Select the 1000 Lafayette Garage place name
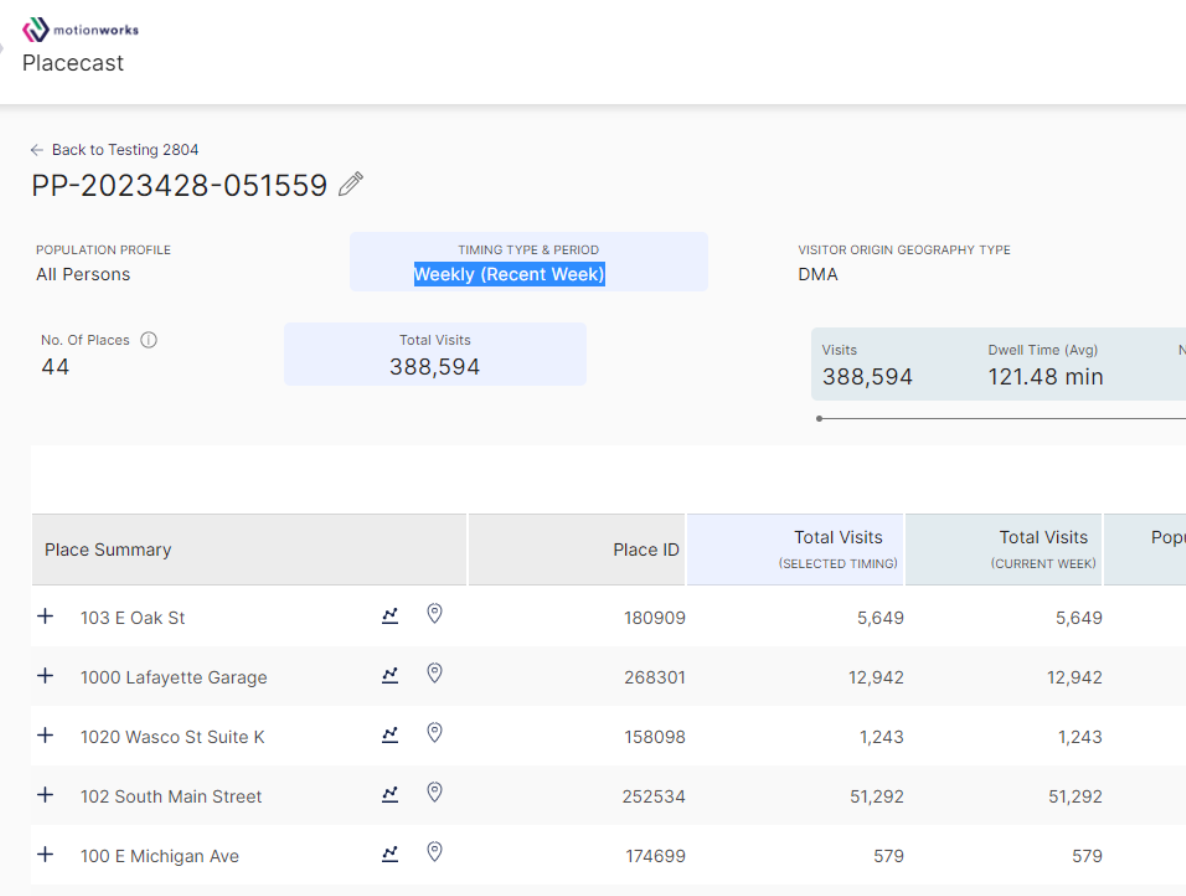Screen dimensions: 1186x896 pyautogui.click(x=174, y=677)
